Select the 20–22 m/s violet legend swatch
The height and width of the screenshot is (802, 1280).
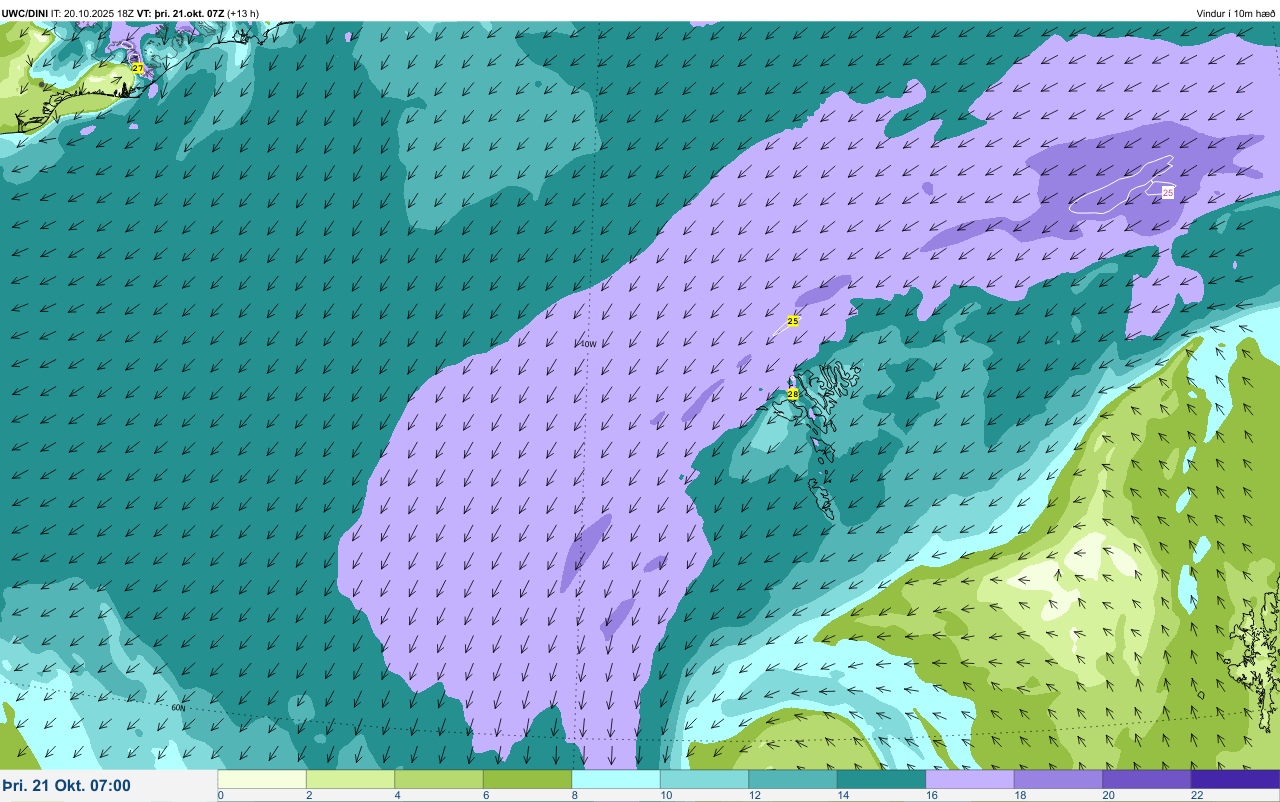tap(1147, 779)
